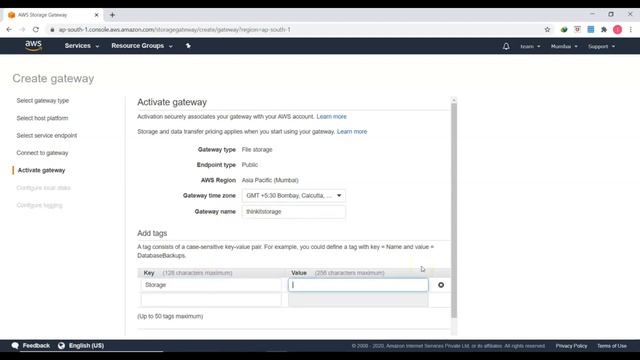This screenshot has width=640, height=360.
Task: Click the profile avatar in Chrome toolbar
Action: [x=618, y=29]
